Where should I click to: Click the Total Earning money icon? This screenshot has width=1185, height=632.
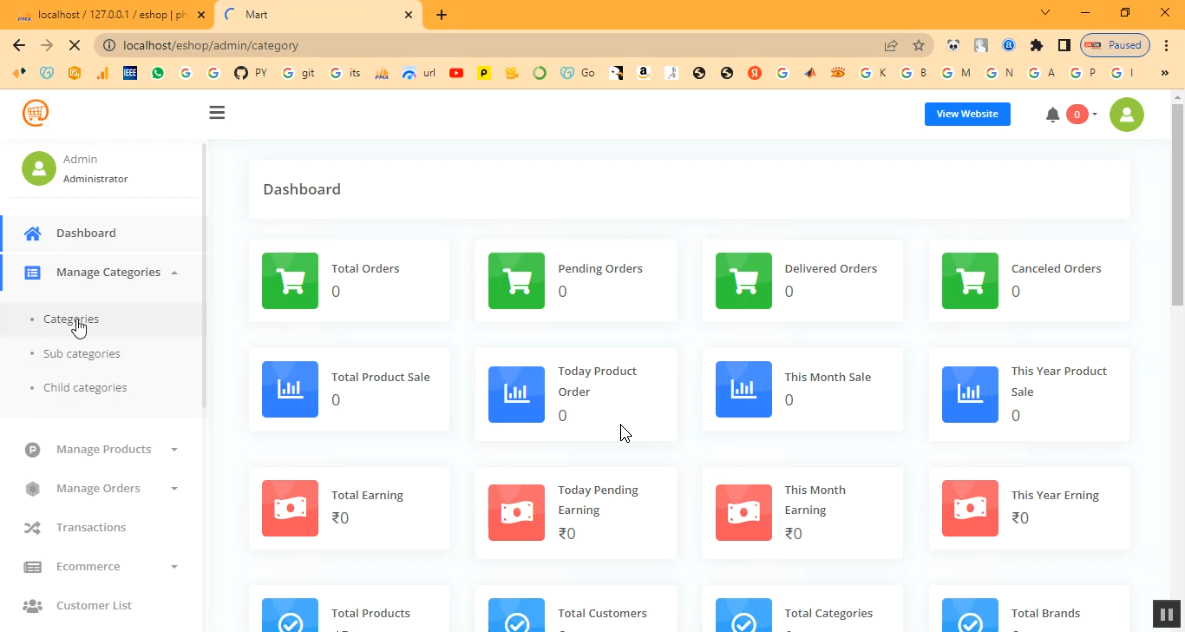click(x=290, y=508)
